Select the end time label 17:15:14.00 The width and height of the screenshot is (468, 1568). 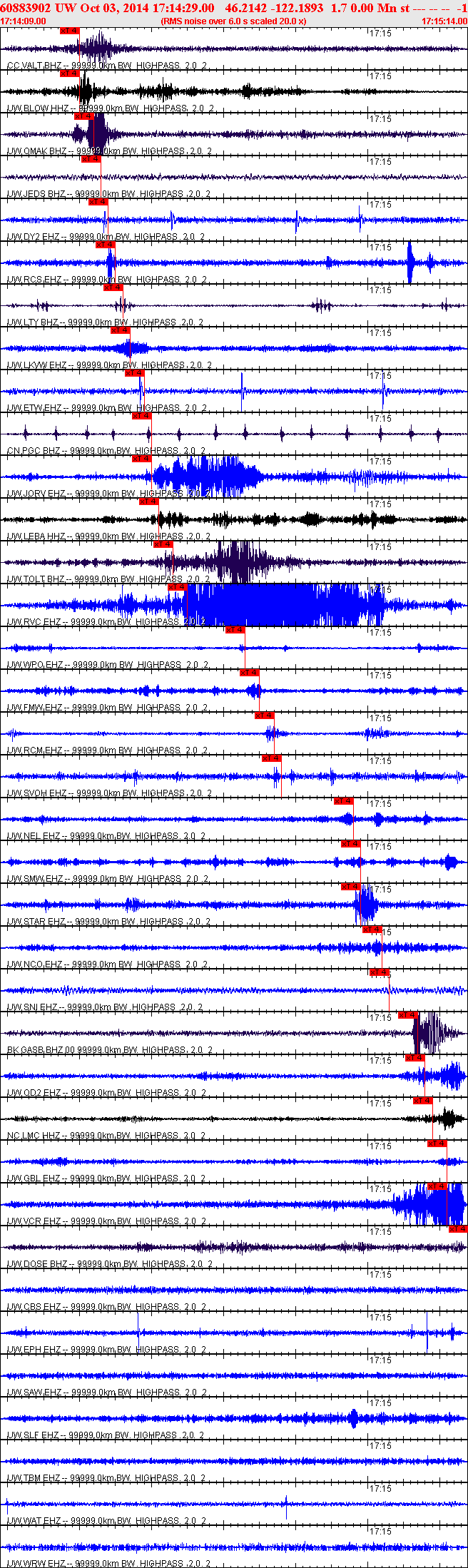click(x=444, y=21)
